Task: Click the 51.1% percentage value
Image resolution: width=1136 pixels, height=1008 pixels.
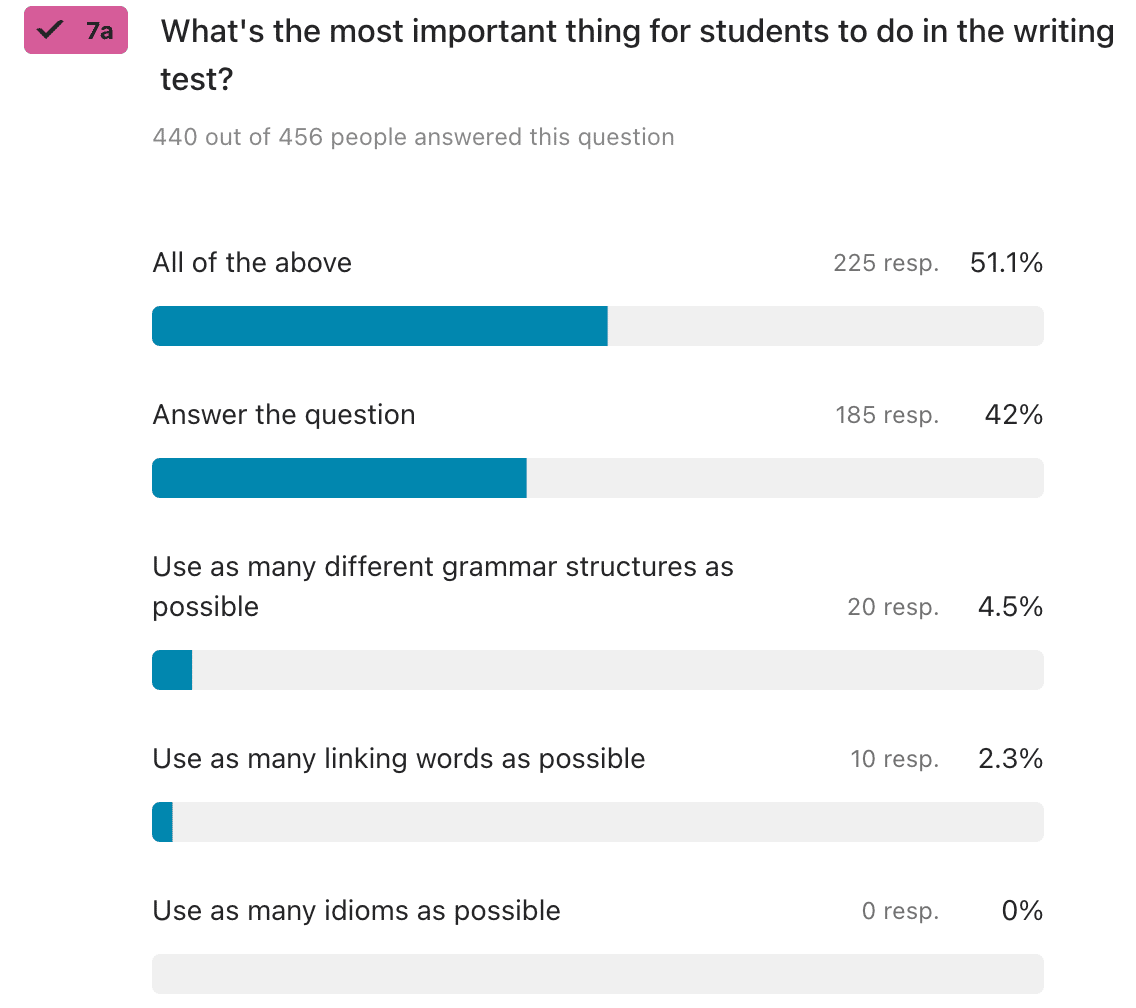Action: click(1006, 262)
